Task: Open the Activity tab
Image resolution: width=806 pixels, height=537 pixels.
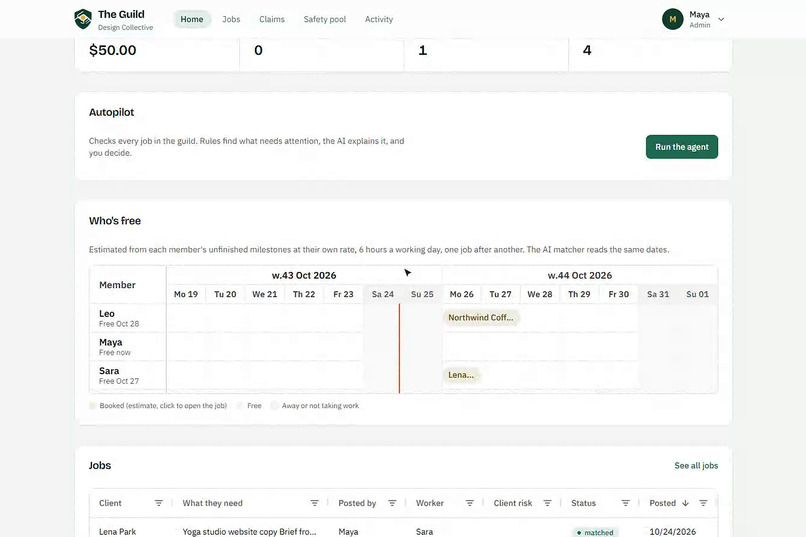Action: coord(379,19)
